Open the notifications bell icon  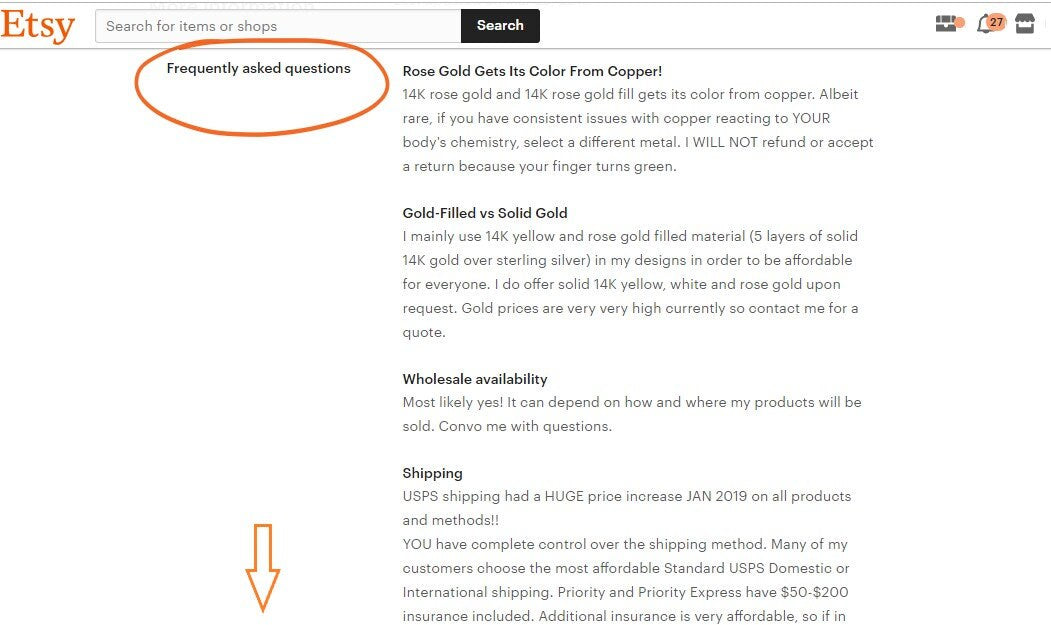pos(985,25)
